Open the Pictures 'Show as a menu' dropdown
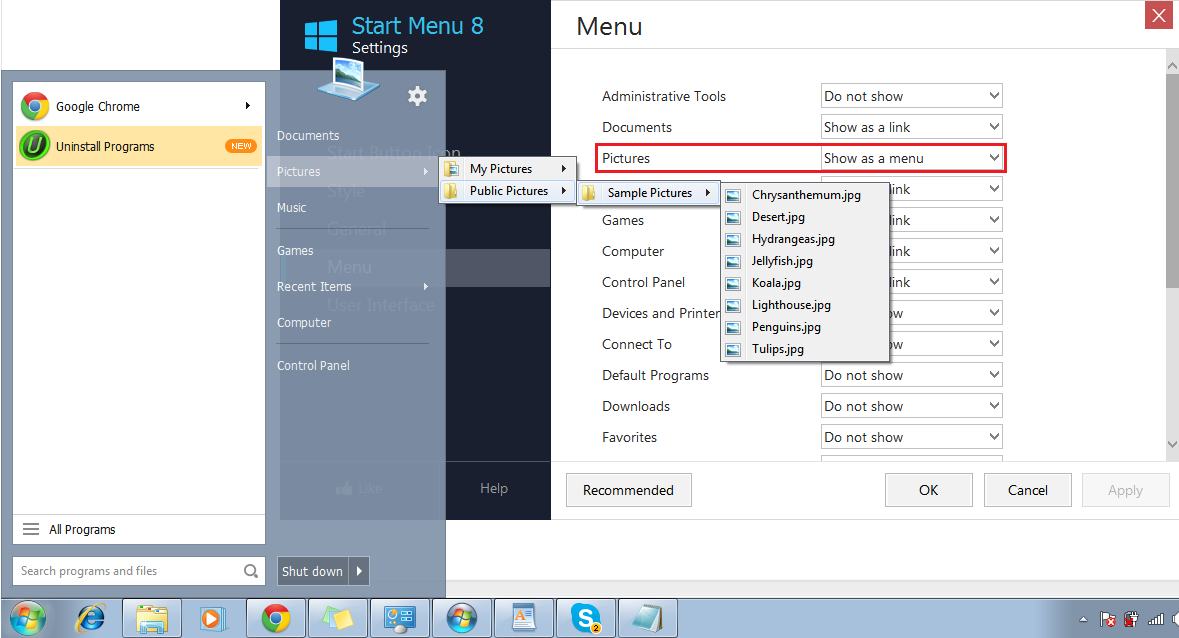 (911, 158)
